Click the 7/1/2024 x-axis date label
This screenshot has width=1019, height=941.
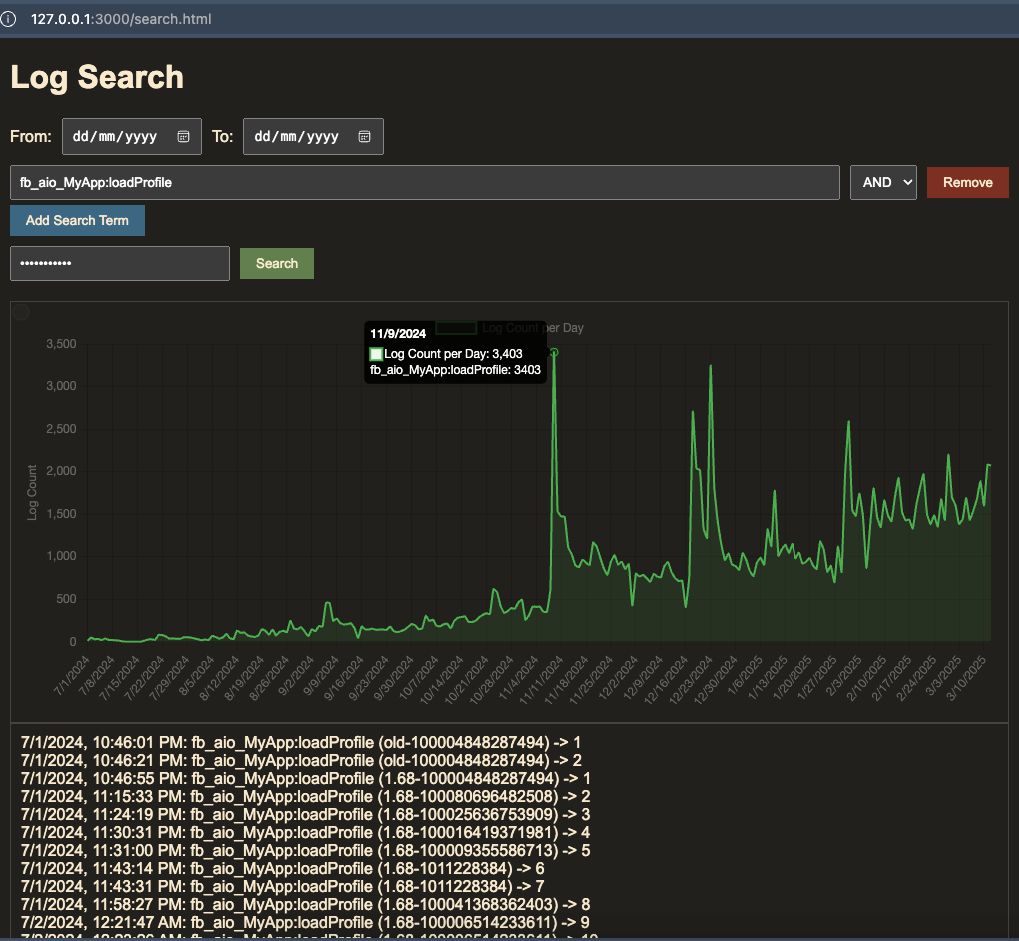click(72, 676)
